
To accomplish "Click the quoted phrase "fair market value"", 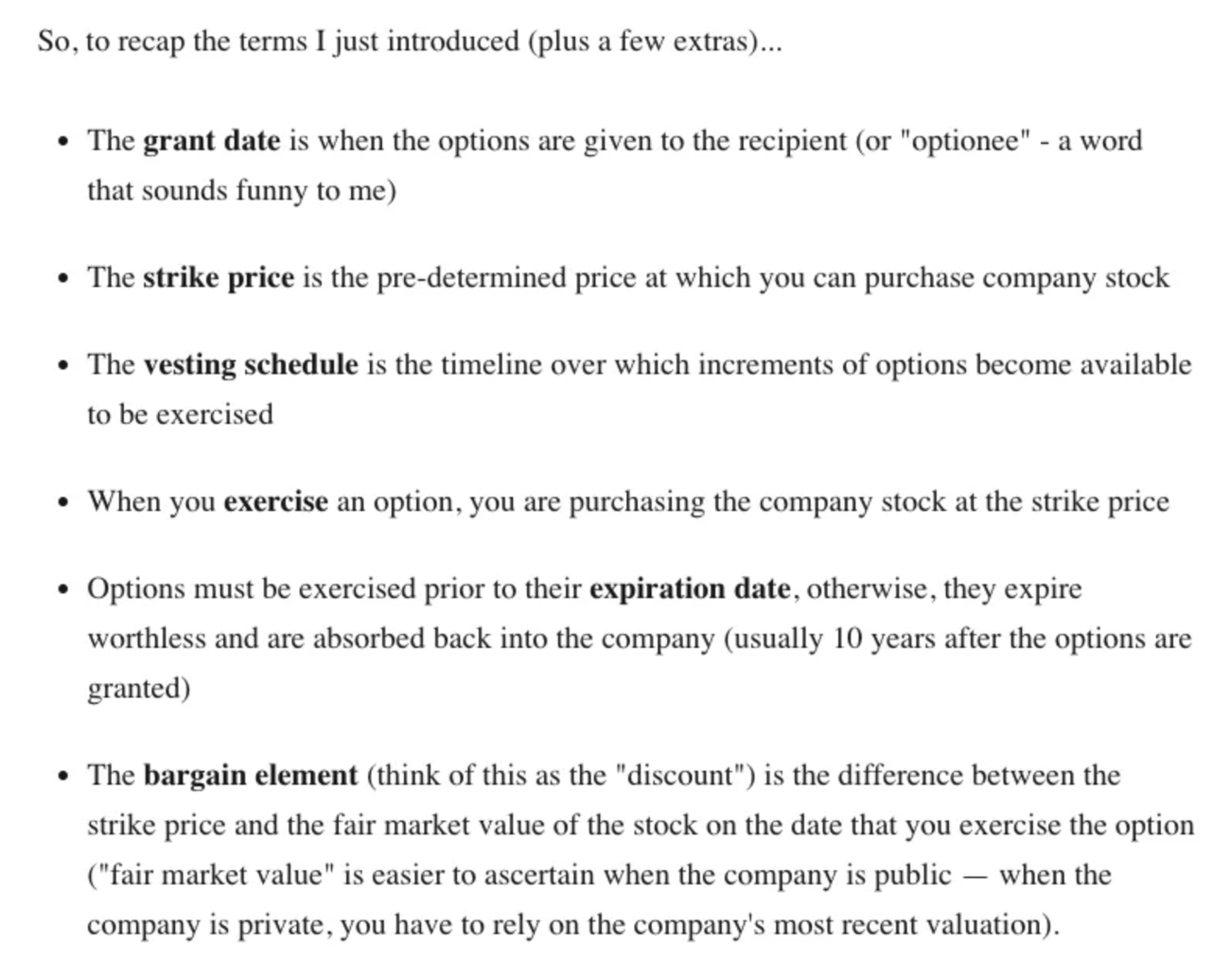I will [215, 875].
